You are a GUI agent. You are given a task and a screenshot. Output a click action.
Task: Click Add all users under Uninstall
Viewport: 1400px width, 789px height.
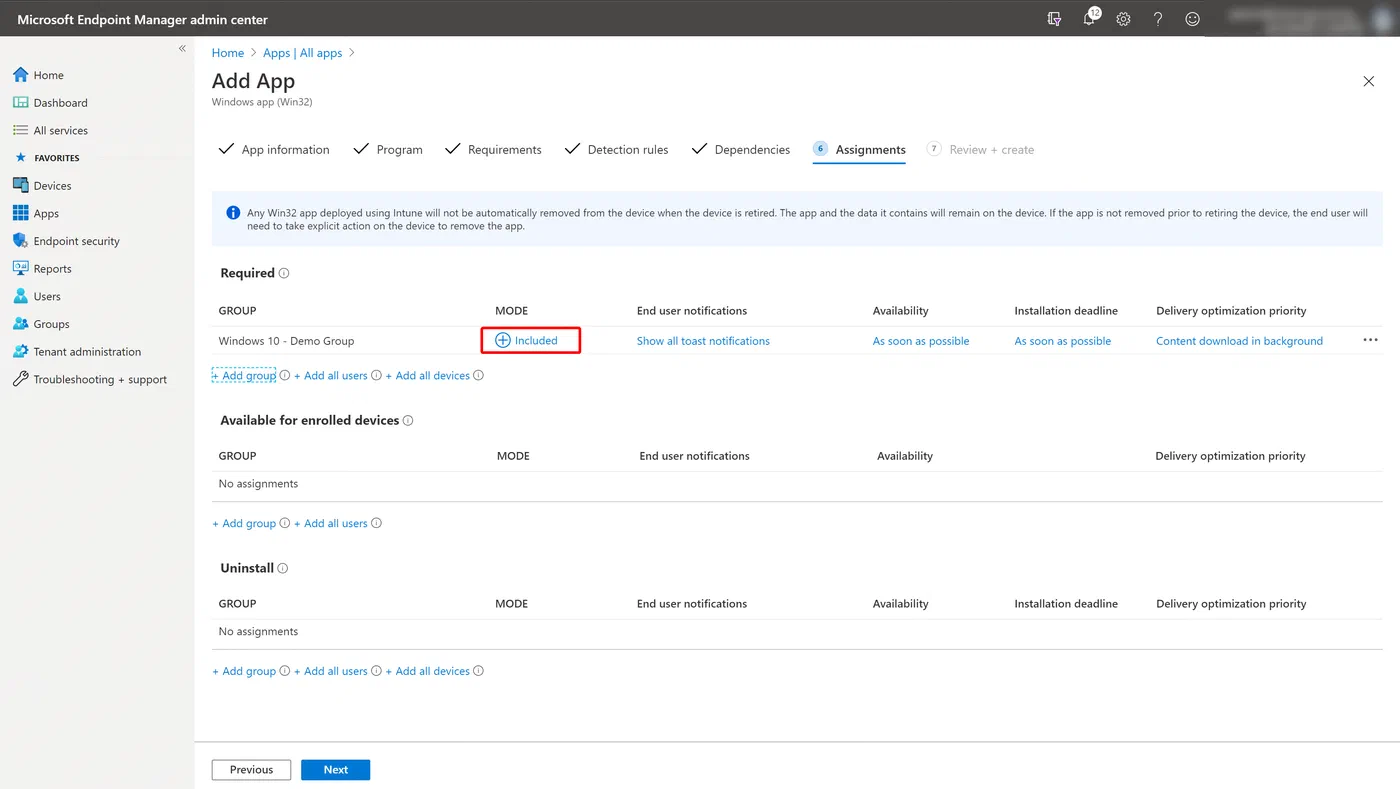pos(331,672)
